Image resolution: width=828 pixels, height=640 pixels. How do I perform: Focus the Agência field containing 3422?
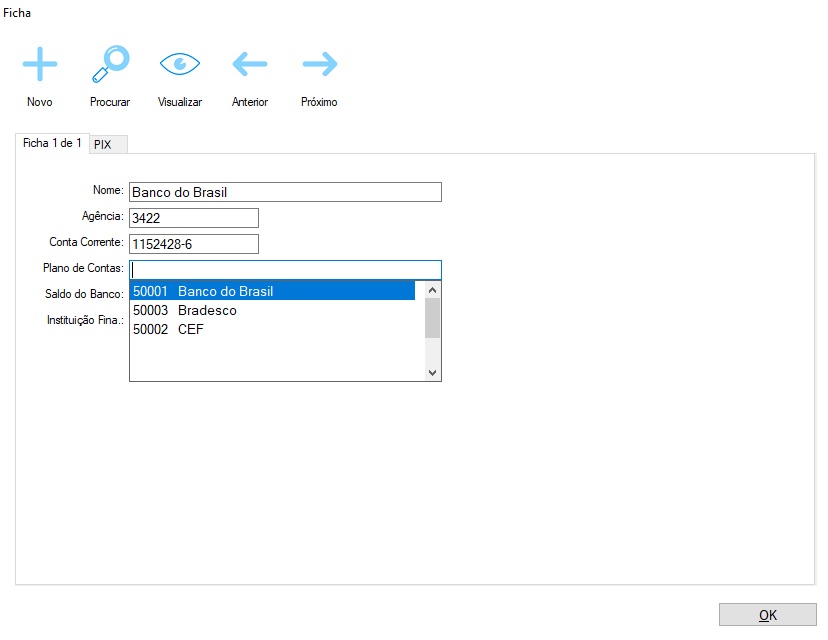pyautogui.click(x=194, y=218)
